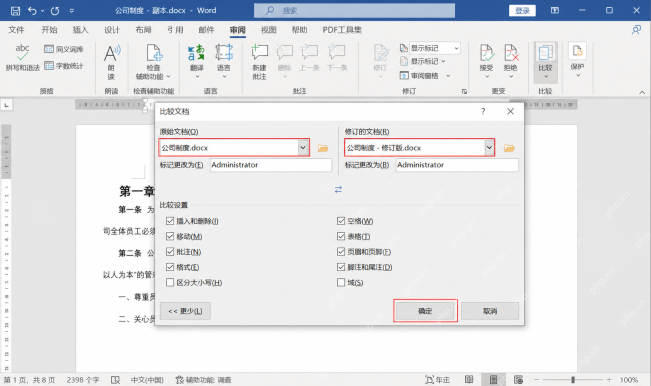Add a New Comment (新建批注)

(259, 62)
